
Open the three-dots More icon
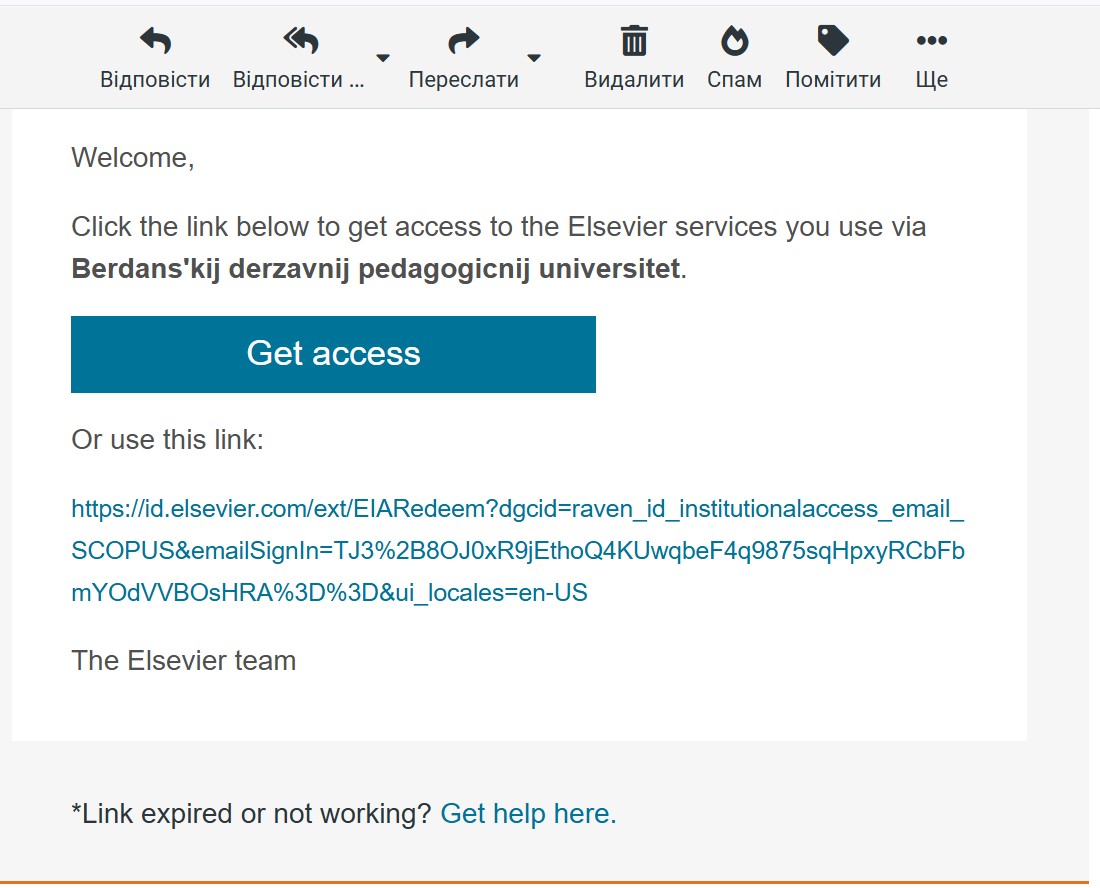pyautogui.click(x=931, y=41)
